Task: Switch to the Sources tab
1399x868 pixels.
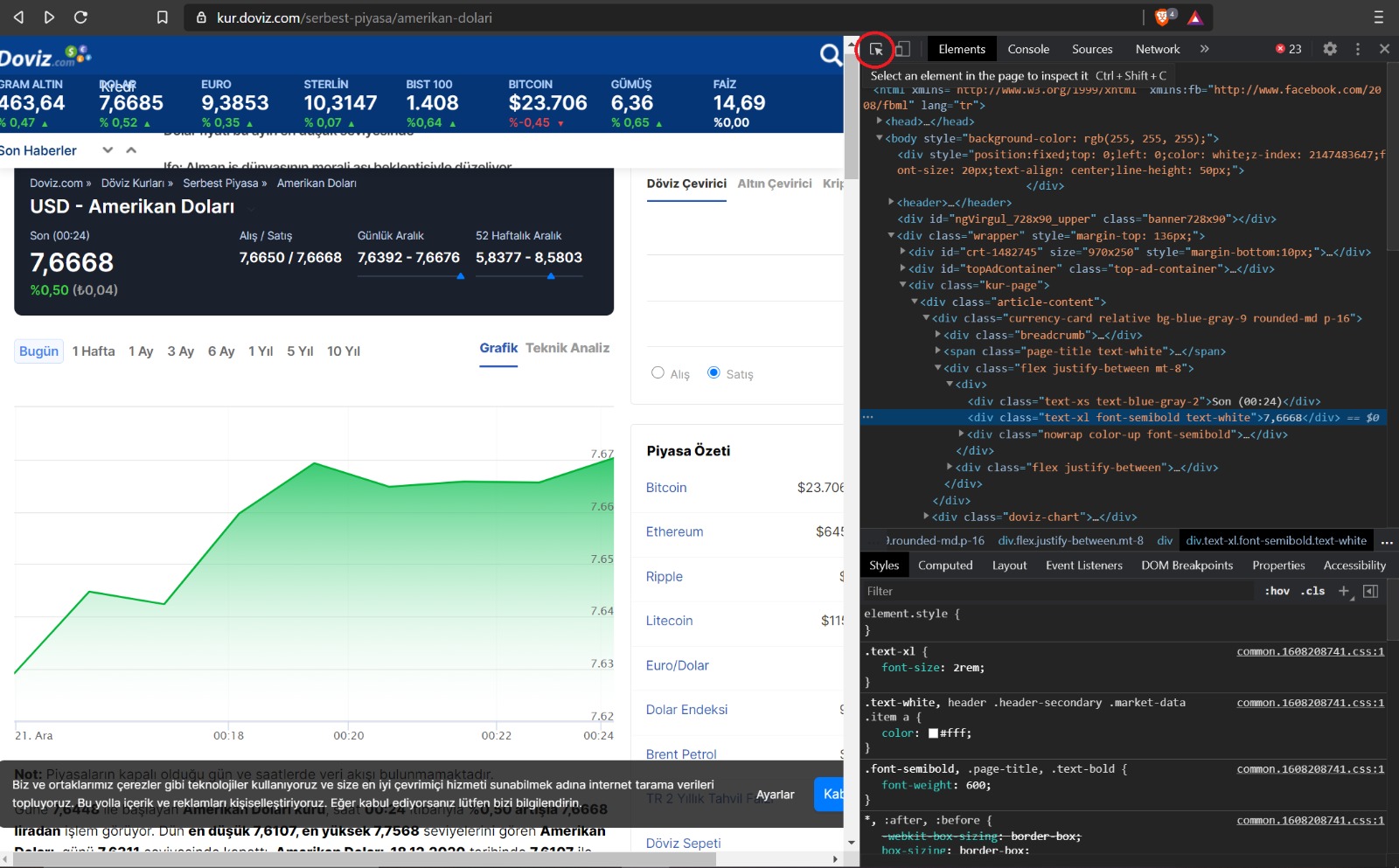Action: point(1092,49)
